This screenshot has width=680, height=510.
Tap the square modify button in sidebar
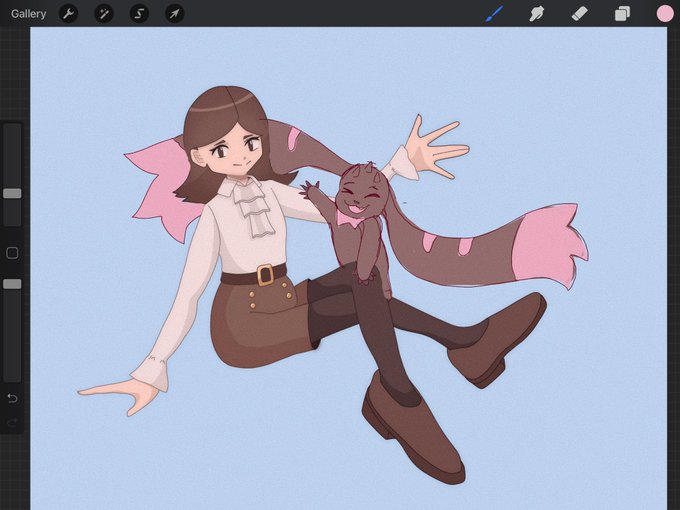(12, 253)
